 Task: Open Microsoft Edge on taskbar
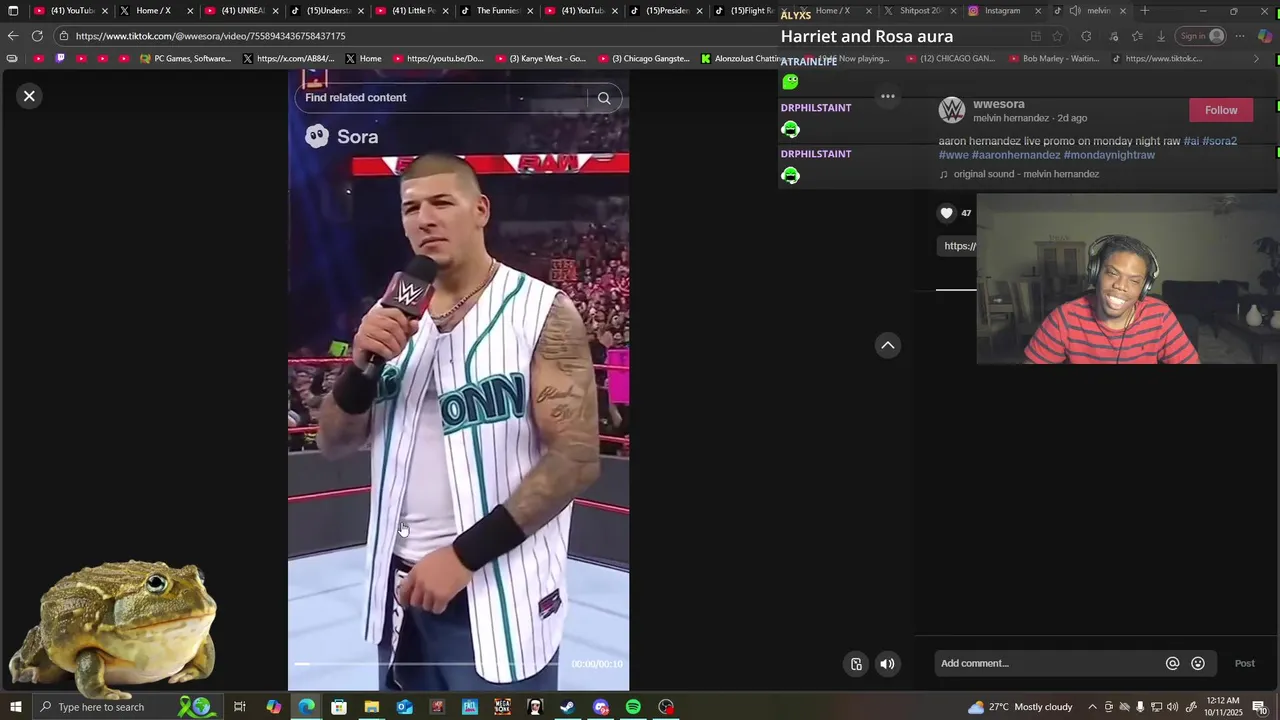306,707
